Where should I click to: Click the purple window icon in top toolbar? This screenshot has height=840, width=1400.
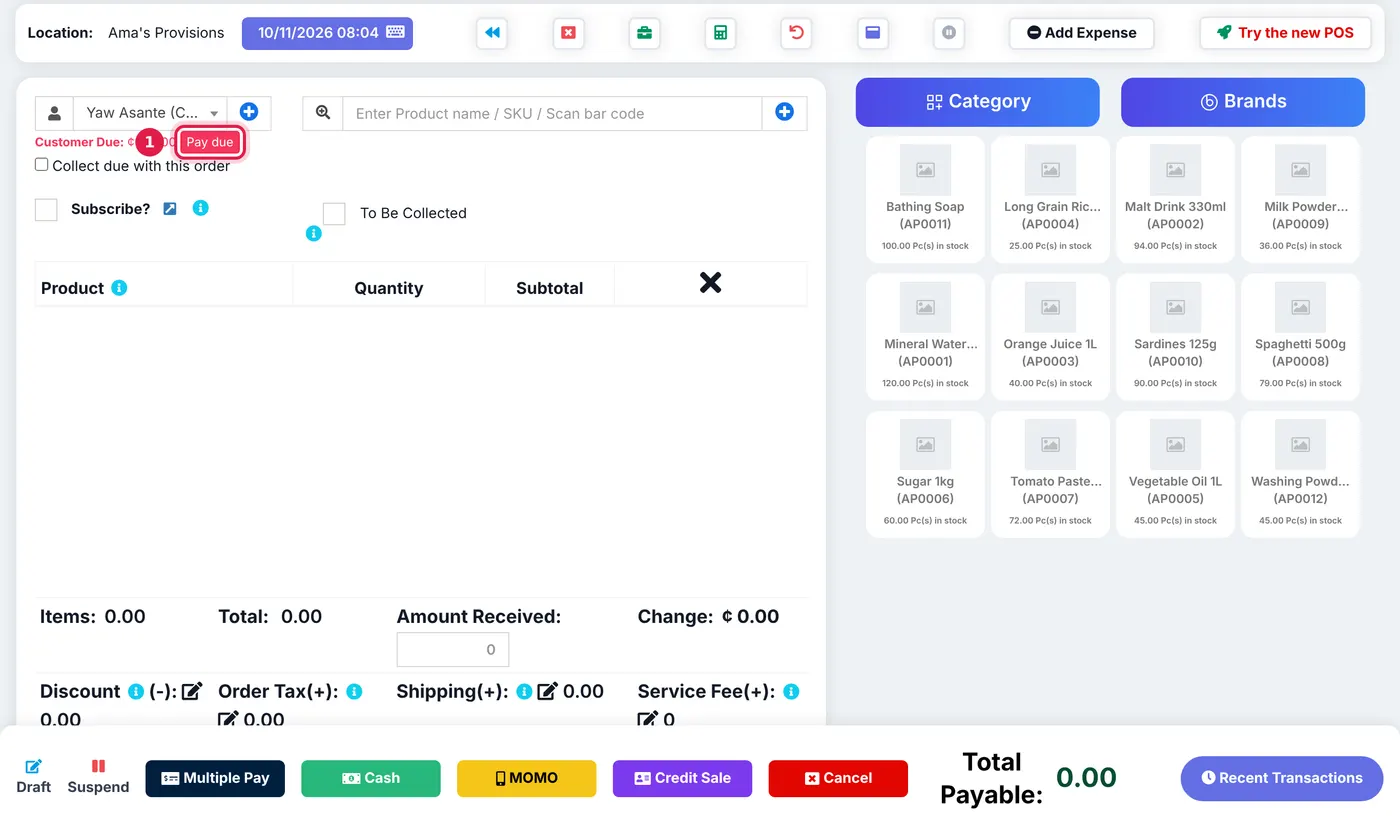pyautogui.click(x=872, y=33)
